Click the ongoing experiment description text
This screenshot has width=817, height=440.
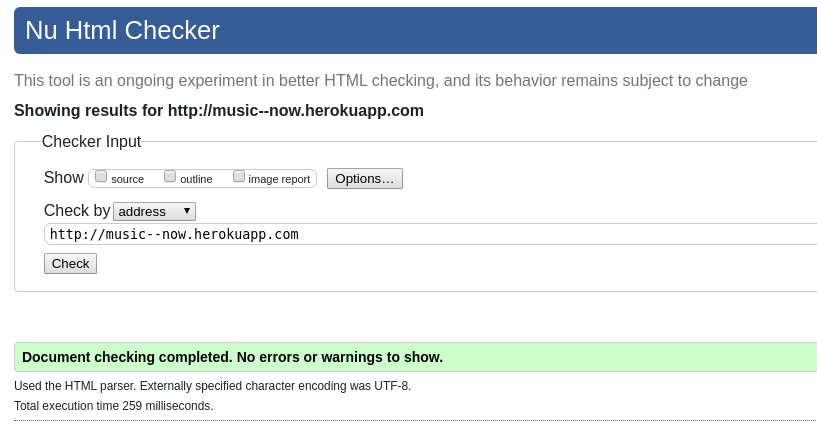pos(381,81)
